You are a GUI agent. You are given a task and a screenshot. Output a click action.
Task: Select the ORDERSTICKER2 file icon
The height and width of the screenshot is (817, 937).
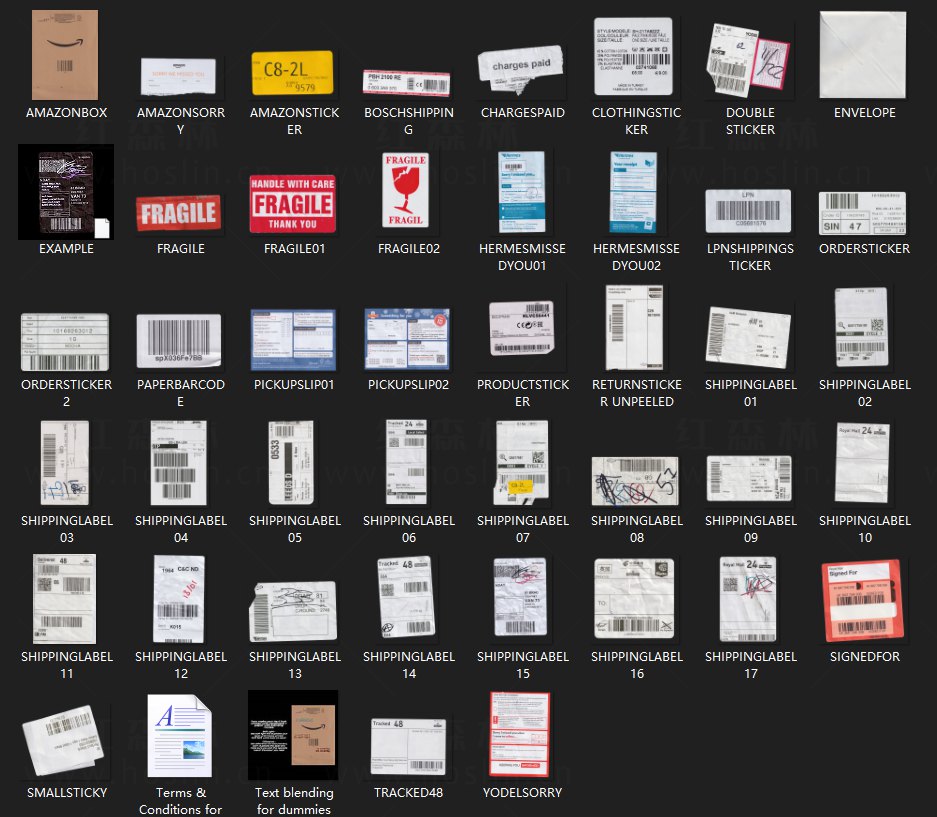point(65,342)
